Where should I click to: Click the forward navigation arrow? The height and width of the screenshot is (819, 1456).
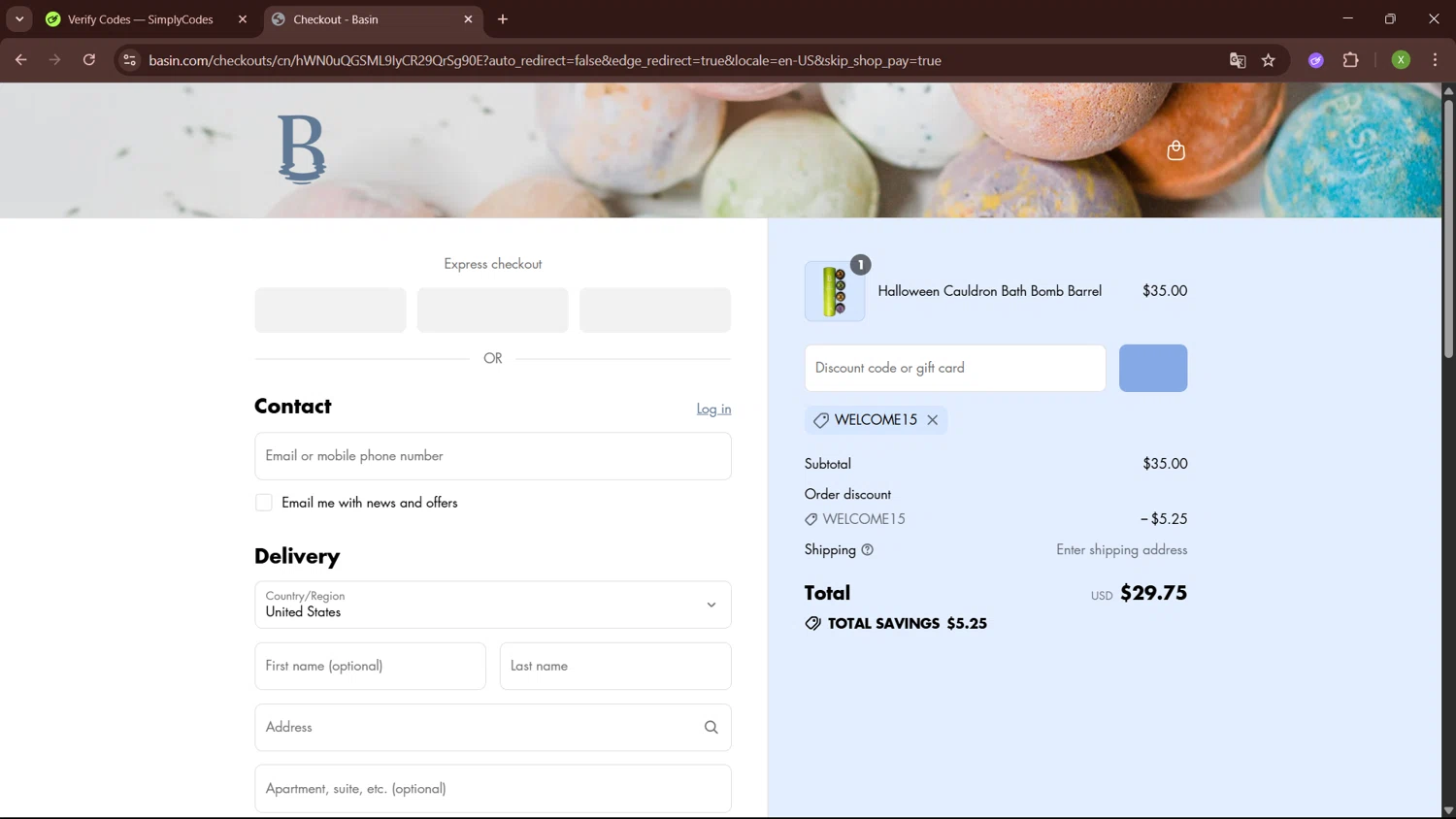pos(54,60)
